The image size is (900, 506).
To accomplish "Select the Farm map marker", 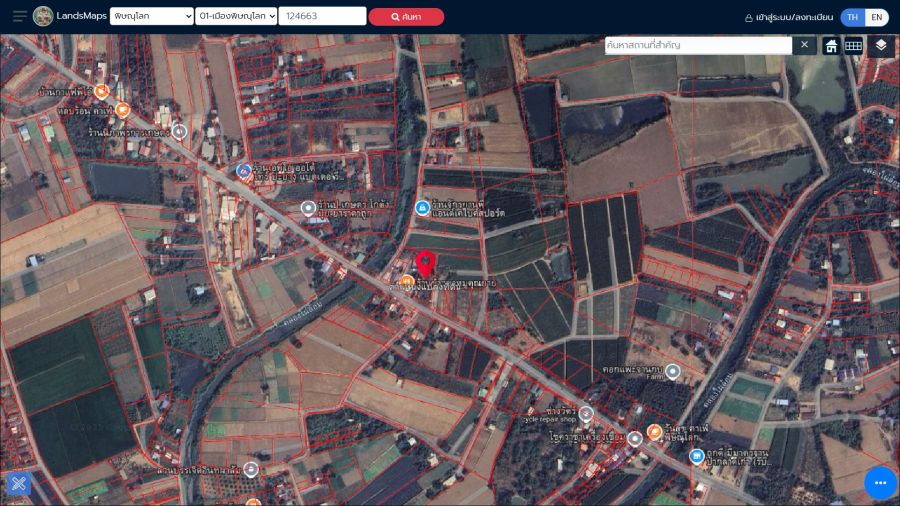I will point(673,371).
